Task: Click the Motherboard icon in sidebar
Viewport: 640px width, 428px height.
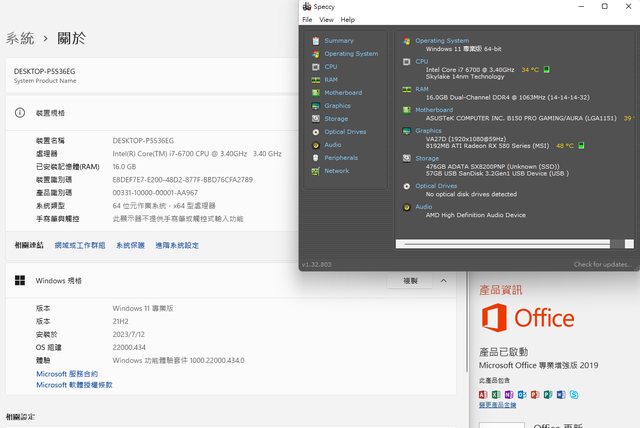Action: pos(317,92)
